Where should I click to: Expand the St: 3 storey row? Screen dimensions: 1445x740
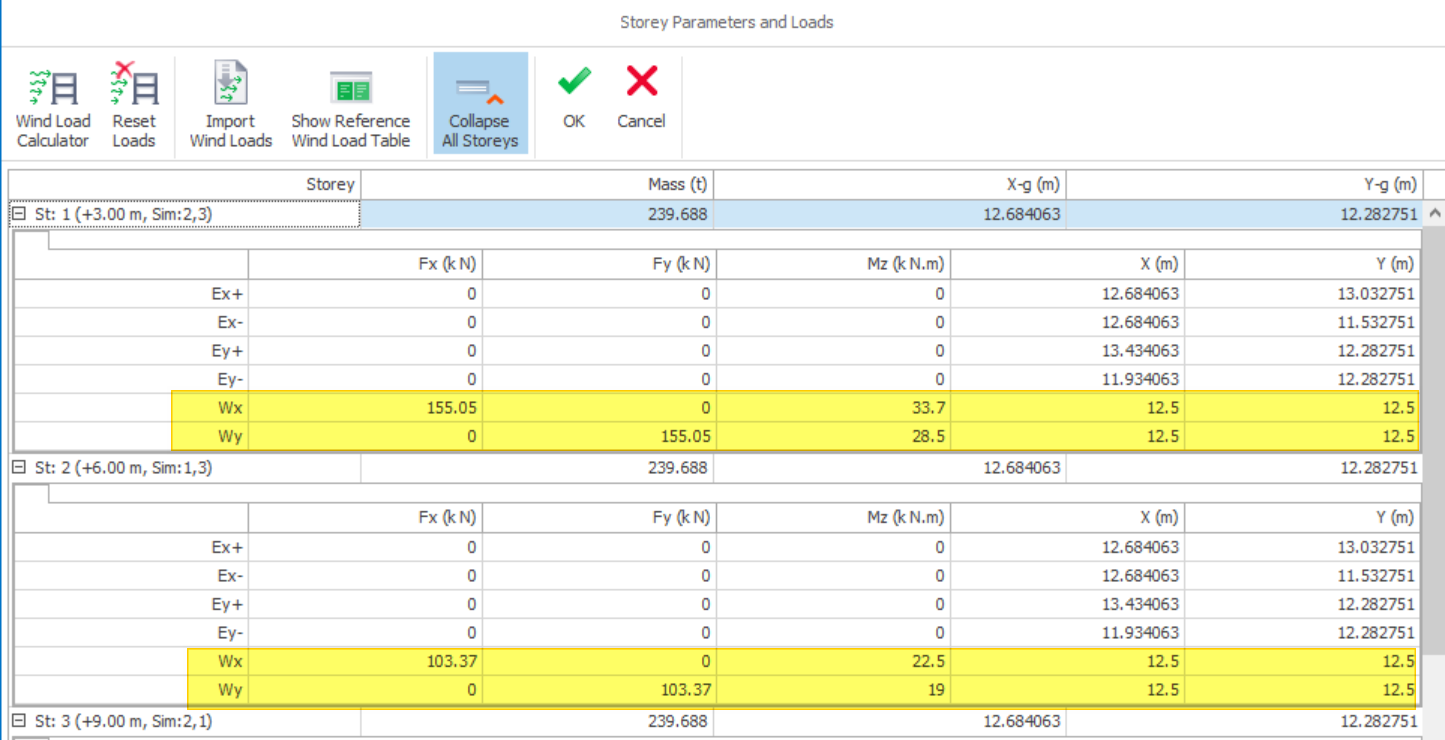[x=18, y=720]
